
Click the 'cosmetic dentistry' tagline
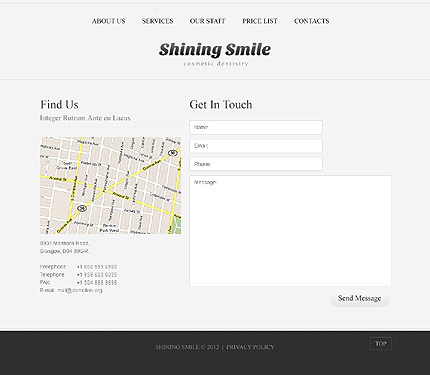pos(216,63)
